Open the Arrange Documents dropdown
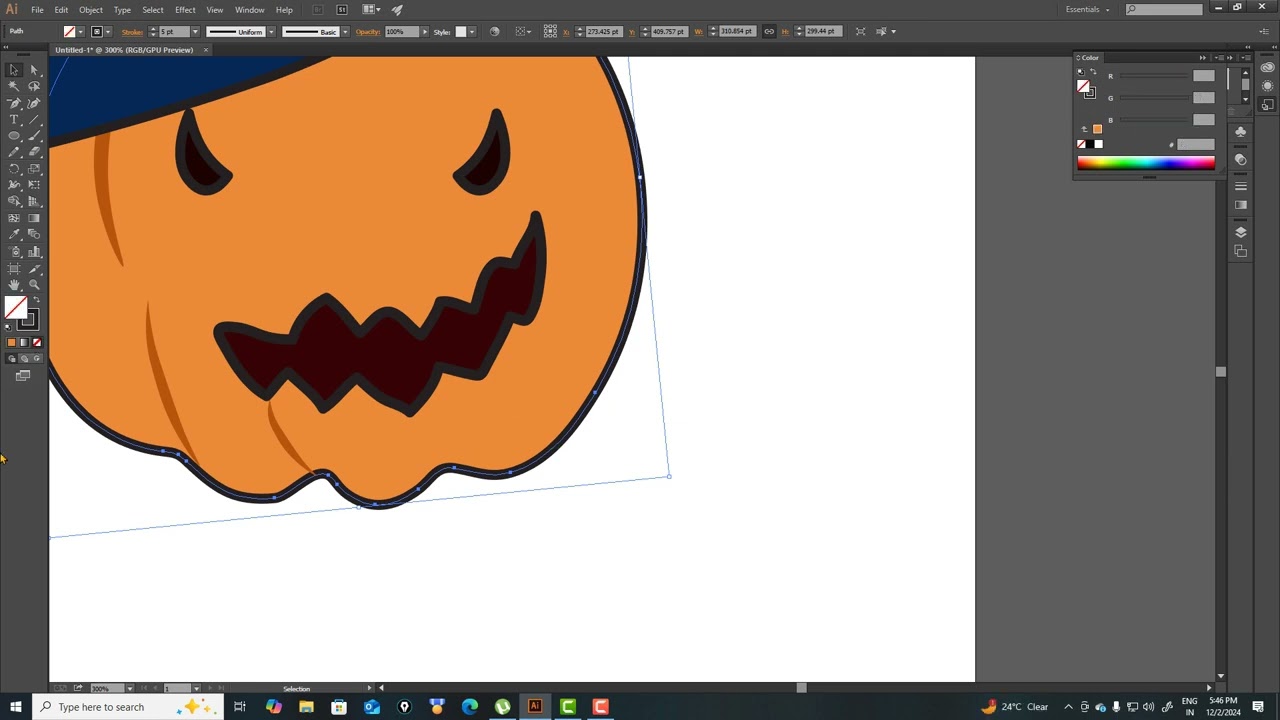The height and width of the screenshot is (720, 1280). 371,10
